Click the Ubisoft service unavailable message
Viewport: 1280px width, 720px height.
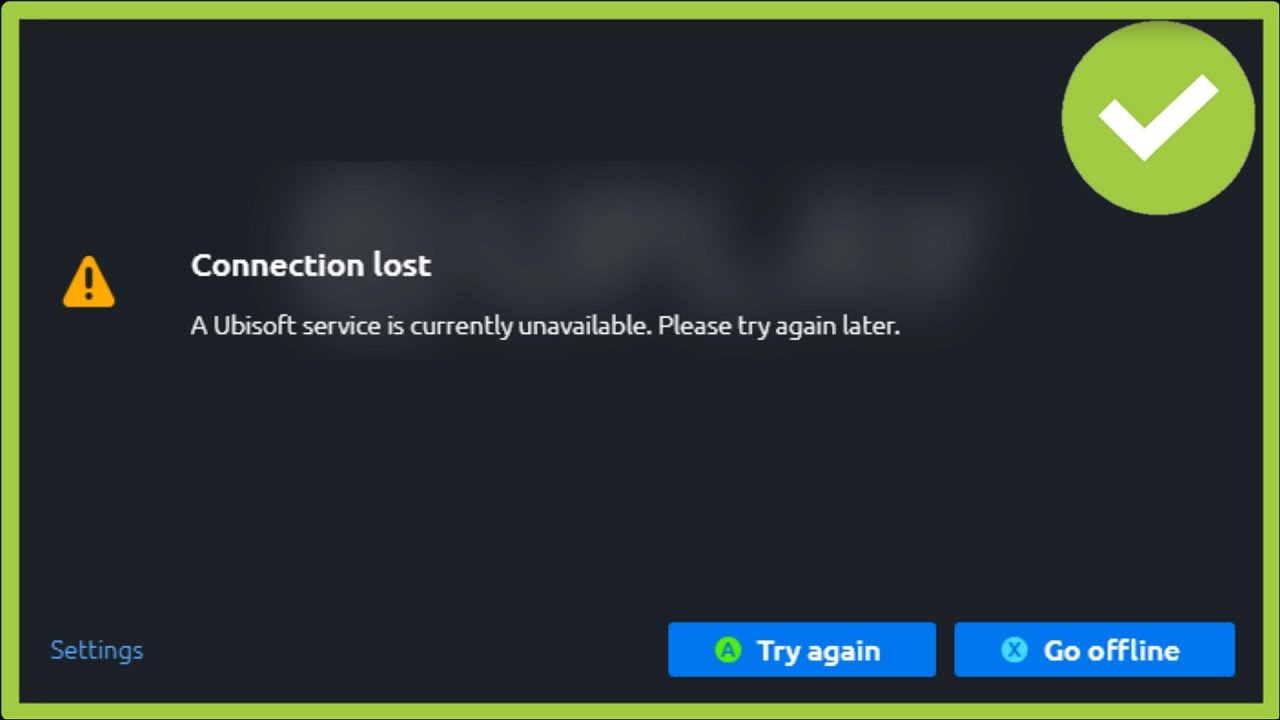545,326
